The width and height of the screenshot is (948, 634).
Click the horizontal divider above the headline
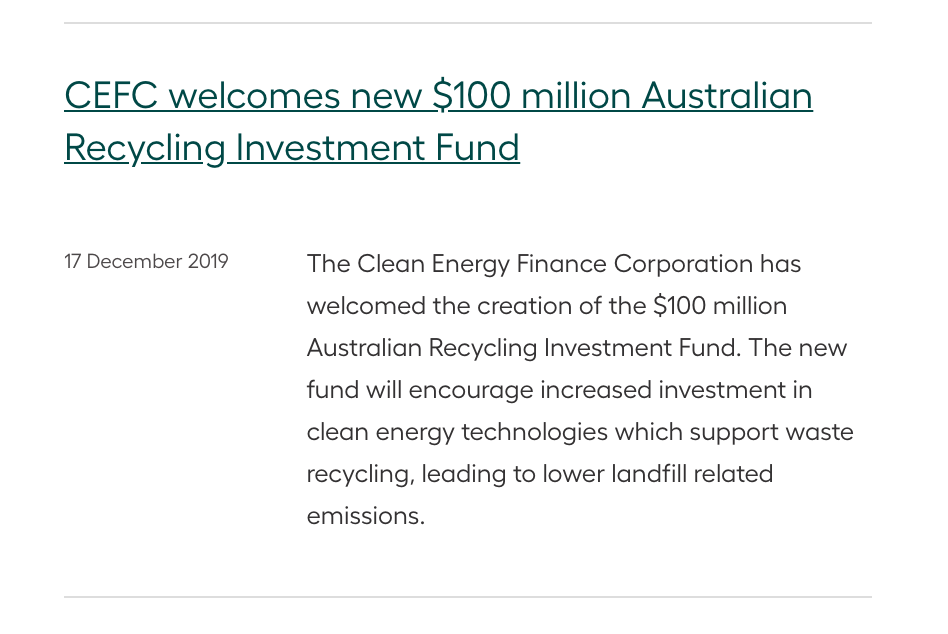point(468,23)
